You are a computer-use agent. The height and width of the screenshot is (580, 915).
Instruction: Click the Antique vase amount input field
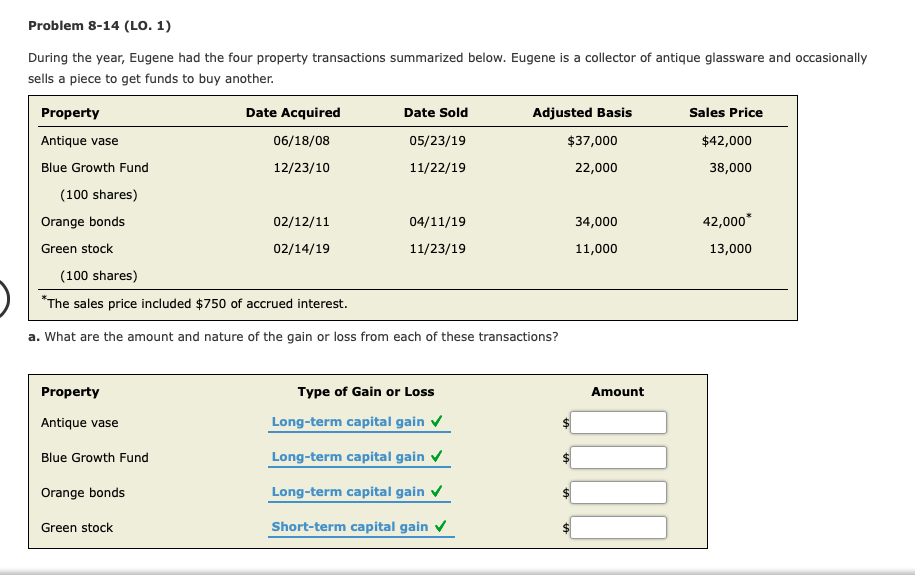[x=618, y=422]
